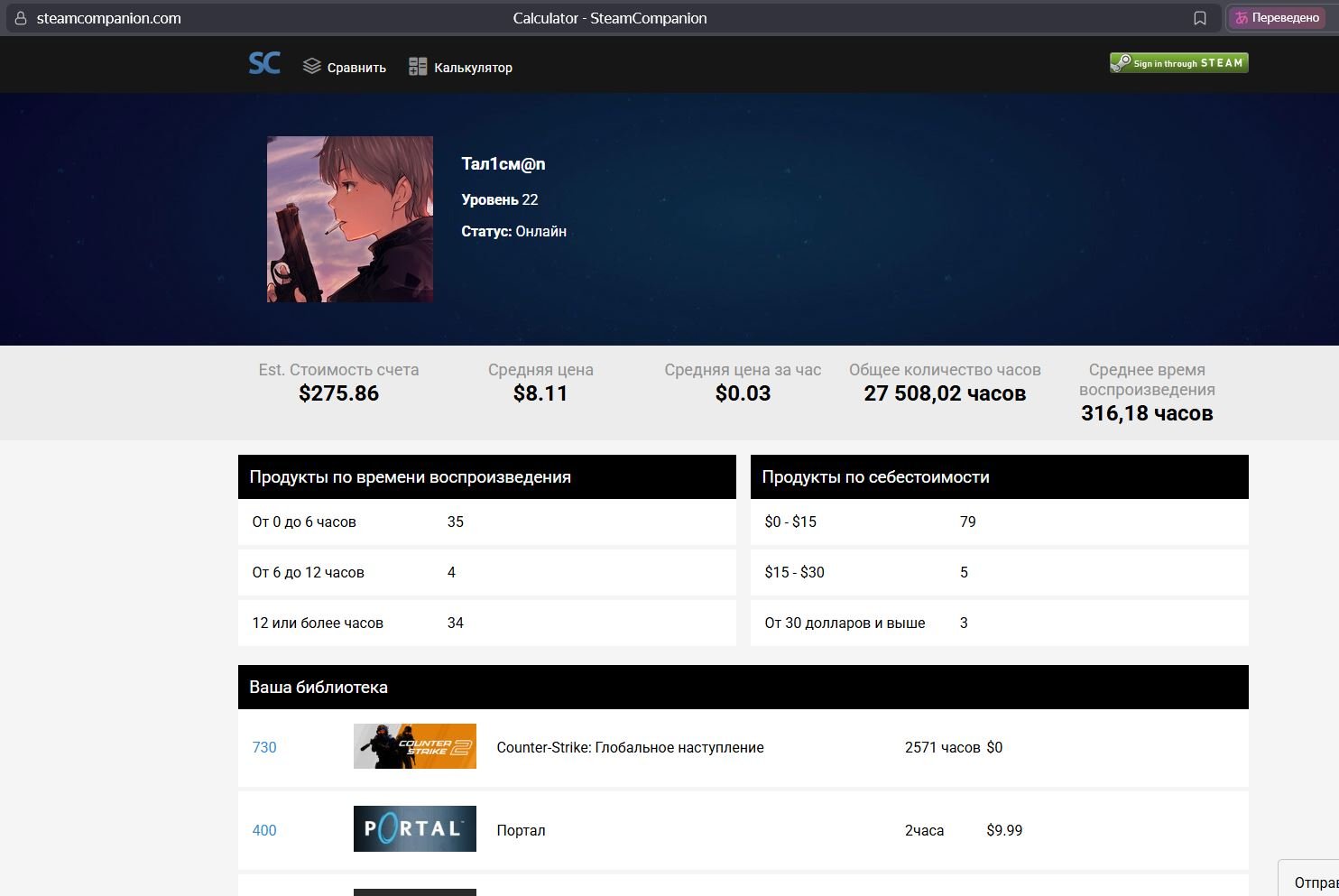Click the lock icon beside the URL
Screen dimensions: 1339x896
click(x=21, y=18)
